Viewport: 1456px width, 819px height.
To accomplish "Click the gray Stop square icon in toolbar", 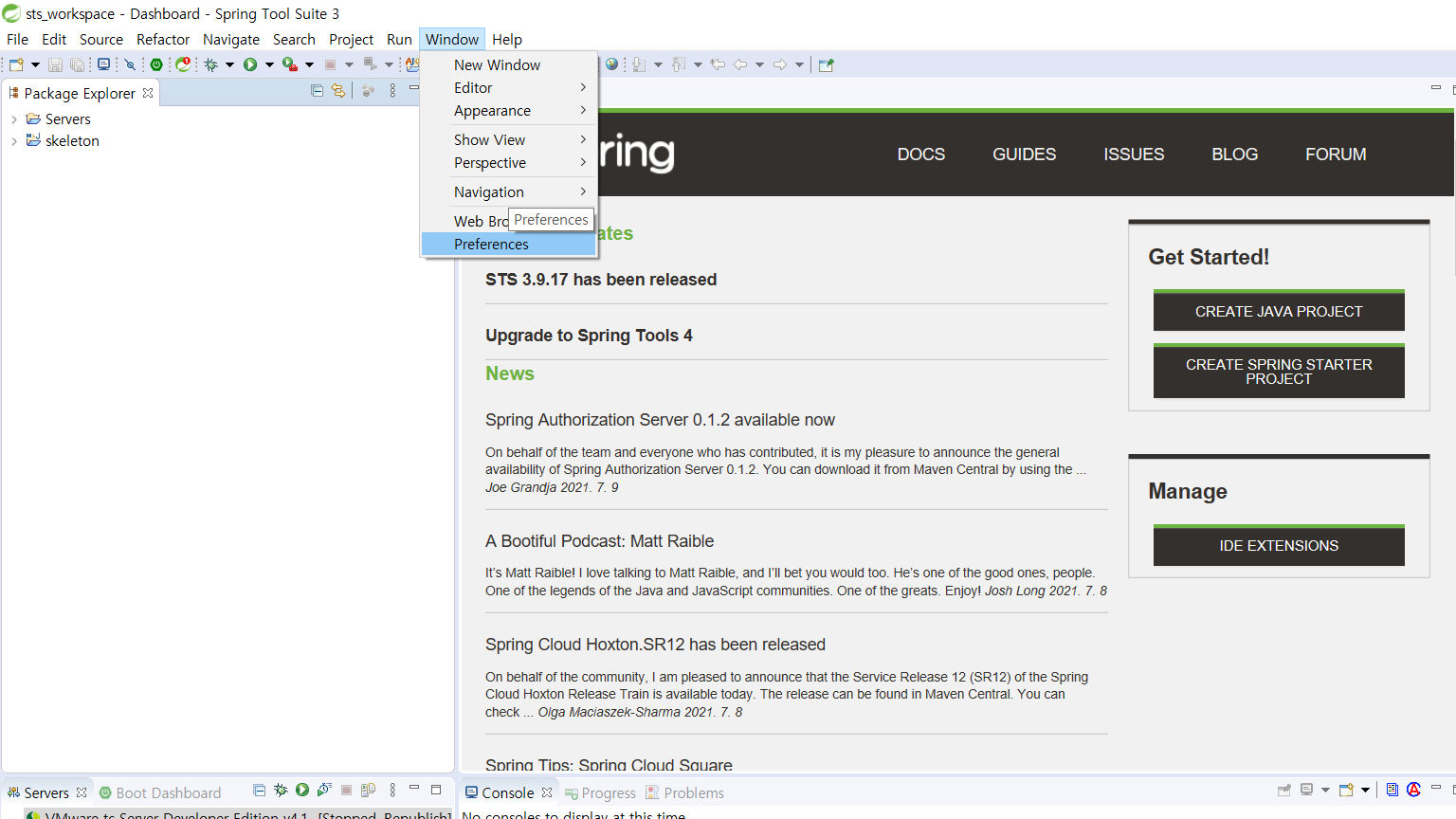I will pos(330,64).
